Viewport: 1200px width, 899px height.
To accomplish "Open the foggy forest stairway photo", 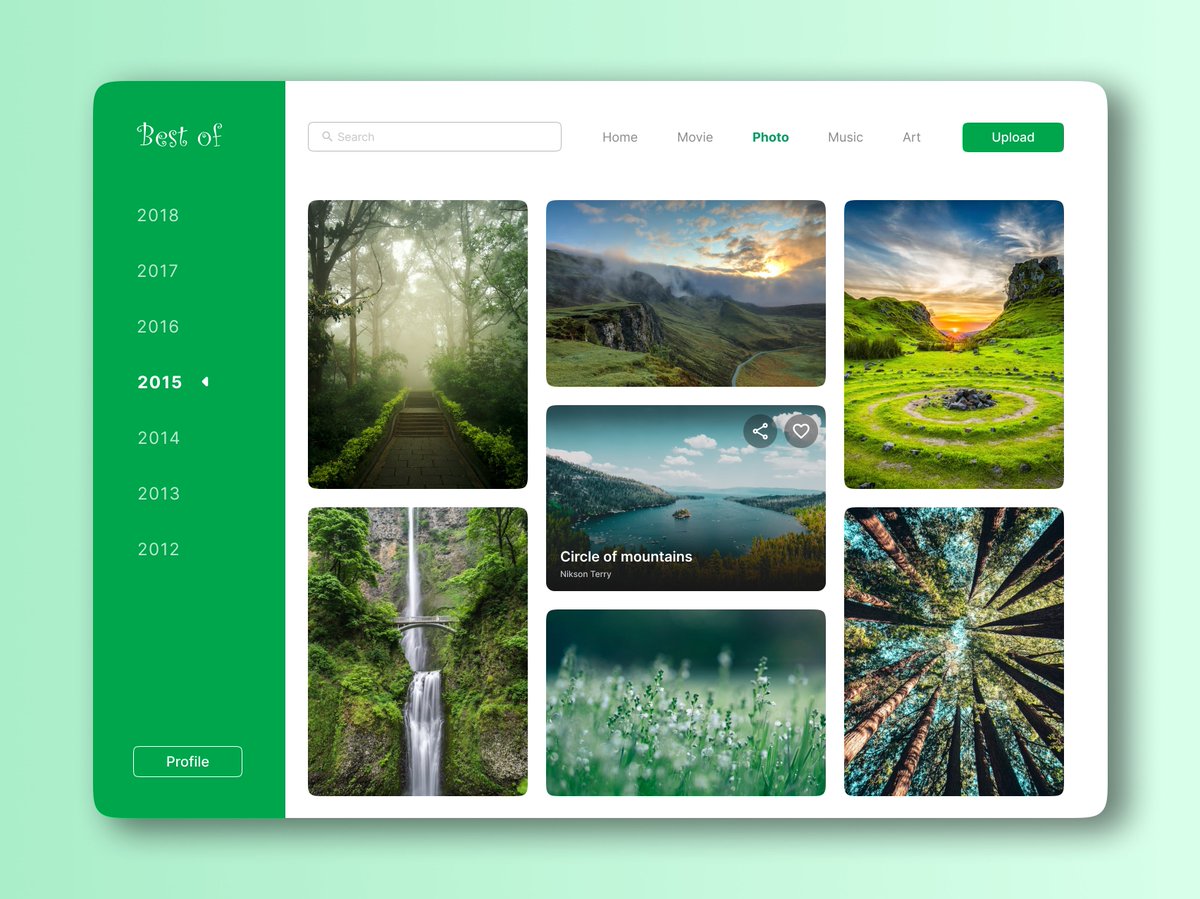I will pos(418,344).
